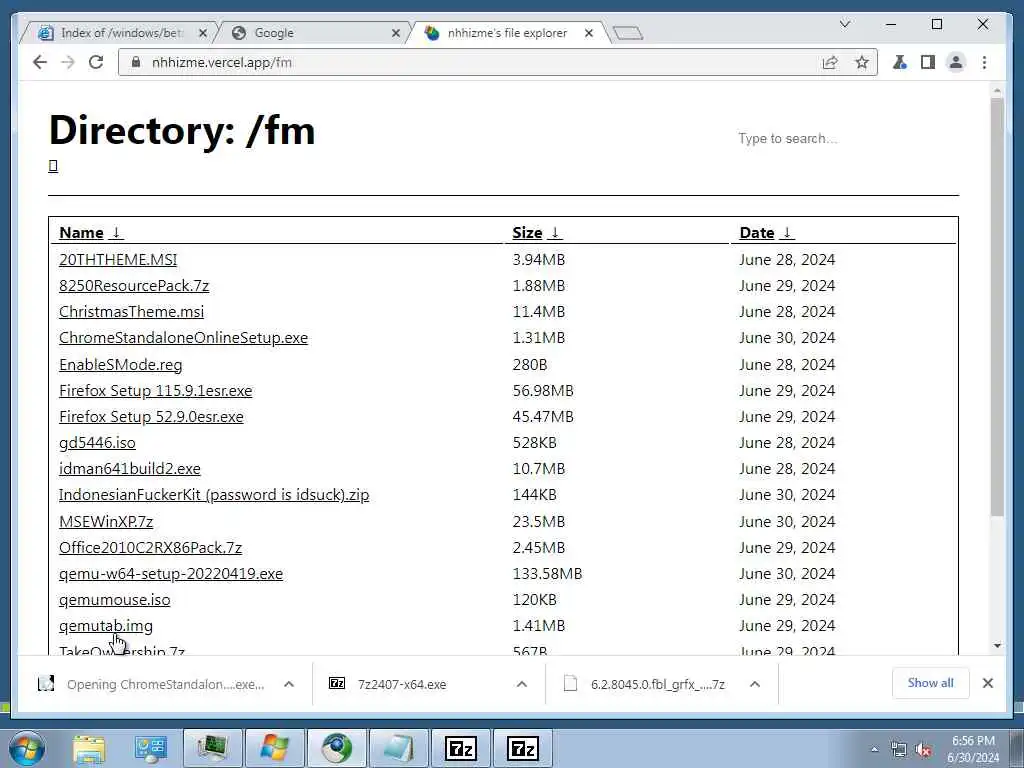Open the notepad-style taskbar icon
Screen dimensions: 1024x768
click(x=398, y=748)
